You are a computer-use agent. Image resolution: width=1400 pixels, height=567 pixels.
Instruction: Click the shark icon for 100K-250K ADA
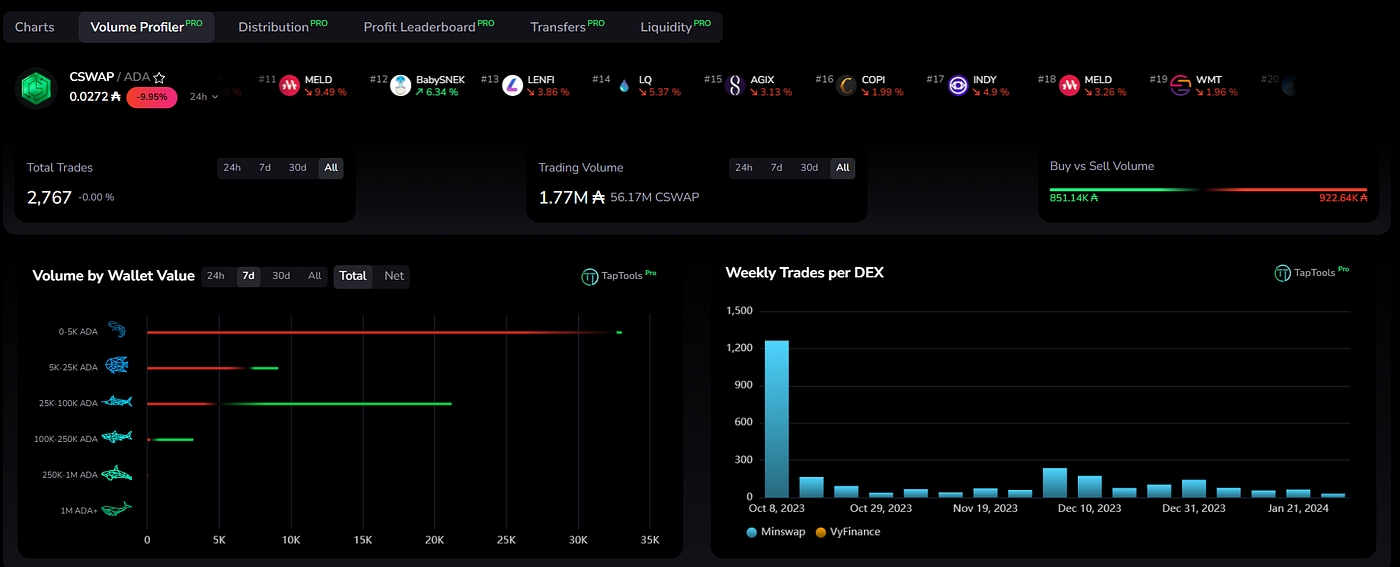pyautogui.click(x=117, y=438)
